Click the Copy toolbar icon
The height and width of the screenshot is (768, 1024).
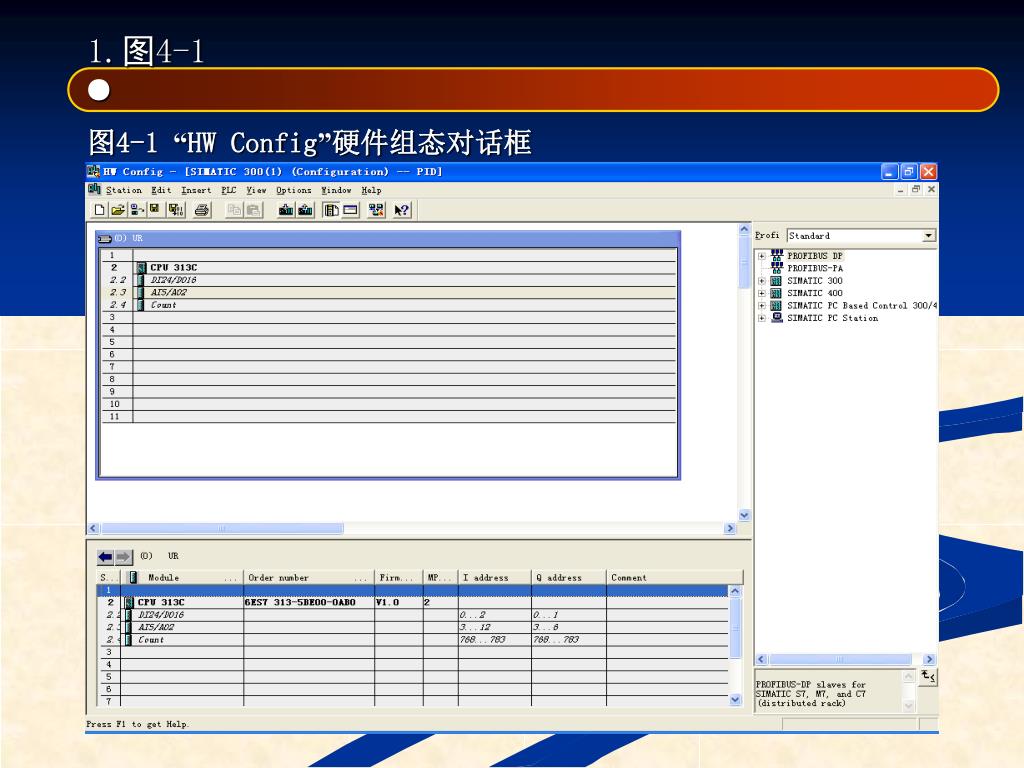click(x=234, y=210)
